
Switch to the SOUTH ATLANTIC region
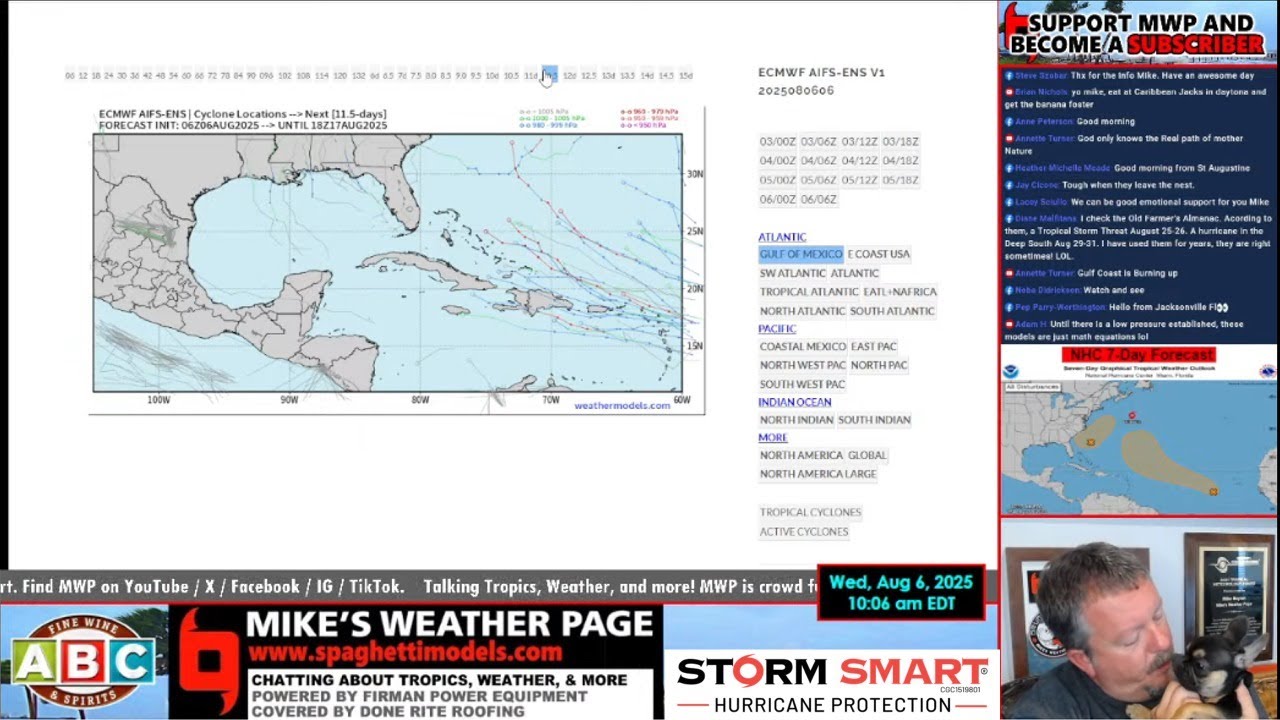pos(892,311)
